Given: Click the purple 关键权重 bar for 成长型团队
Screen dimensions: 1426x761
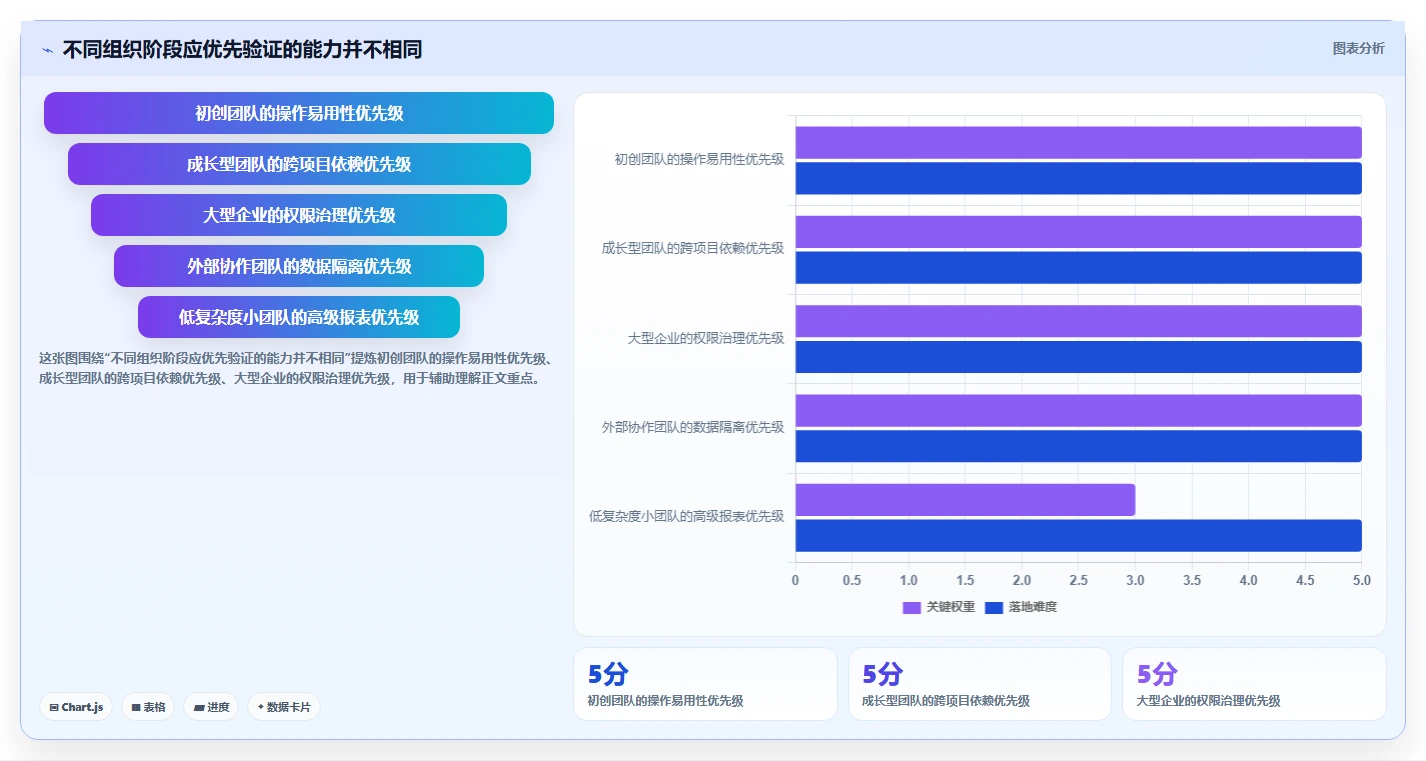Looking at the screenshot, I should [x=1078, y=232].
